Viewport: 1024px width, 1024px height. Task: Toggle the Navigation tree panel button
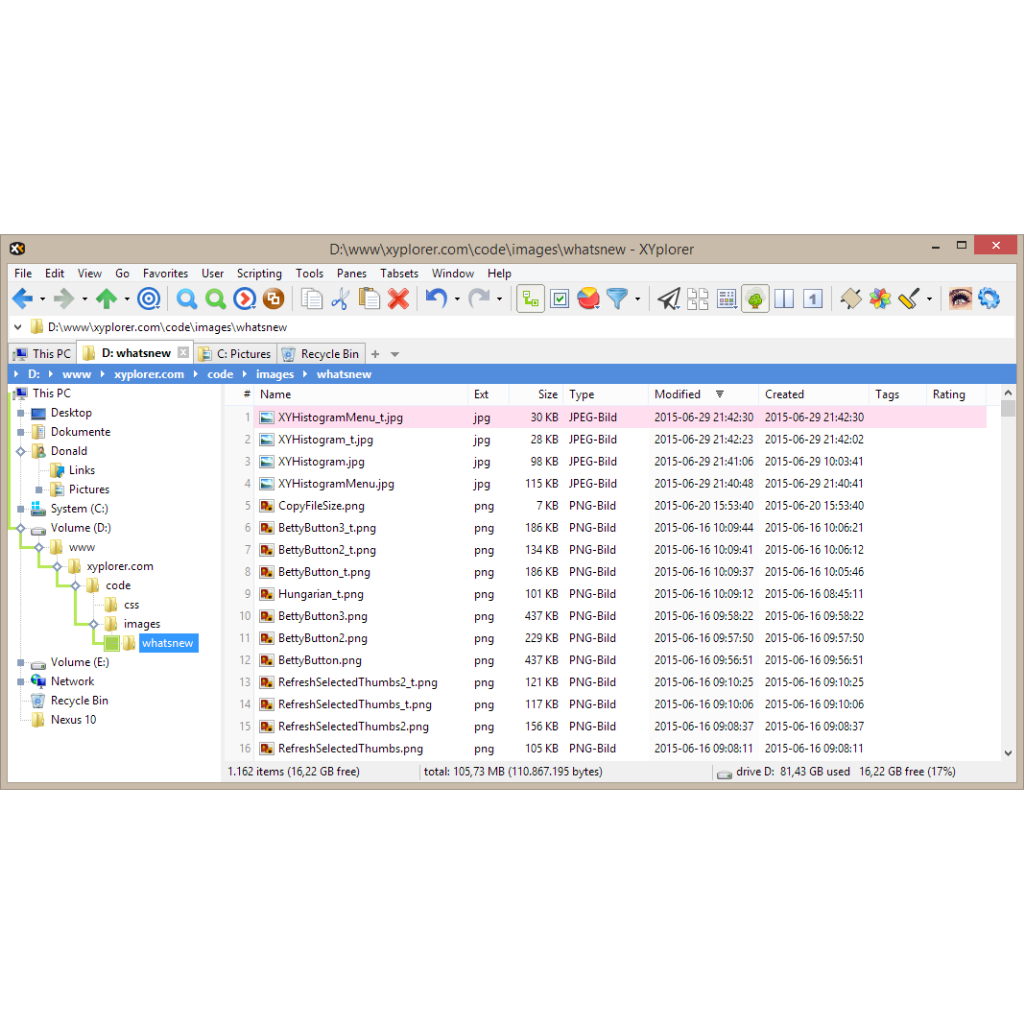click(530, 299)
